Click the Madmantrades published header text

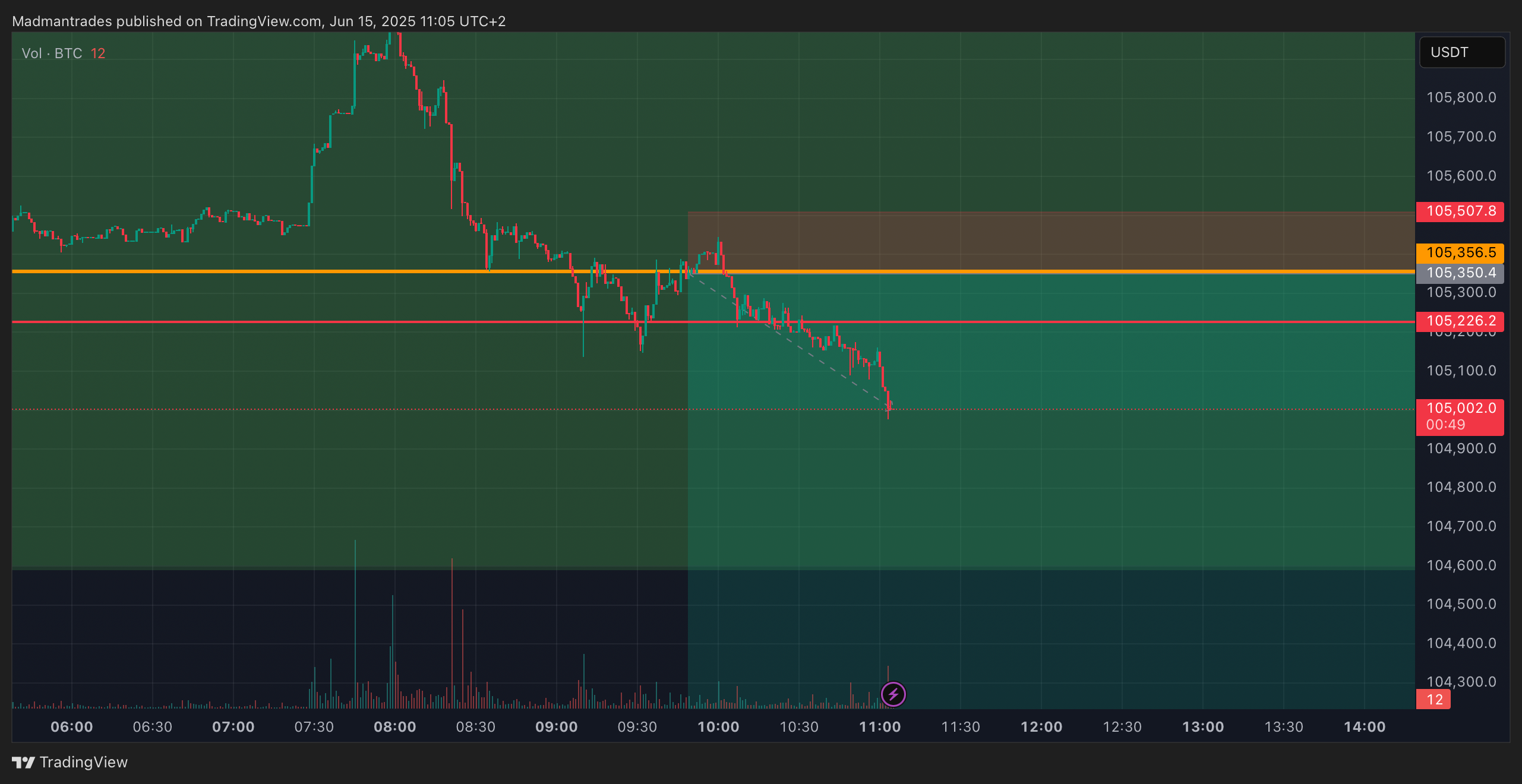pos(258,21)
